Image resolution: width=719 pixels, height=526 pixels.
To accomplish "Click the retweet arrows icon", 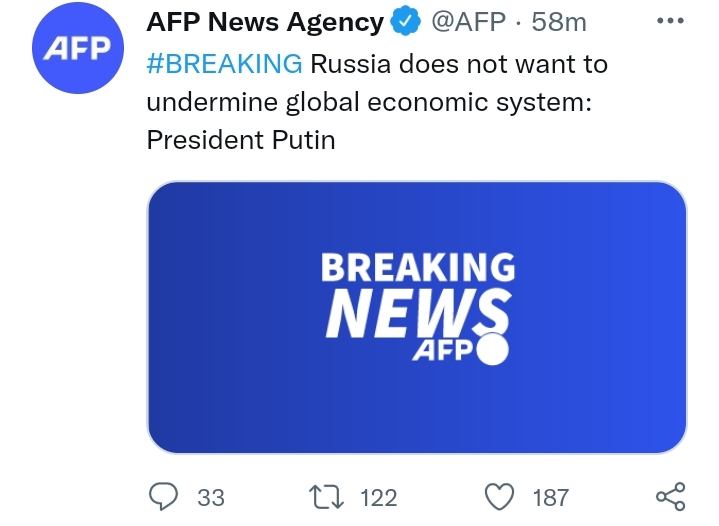I will (x=331, y=496).
